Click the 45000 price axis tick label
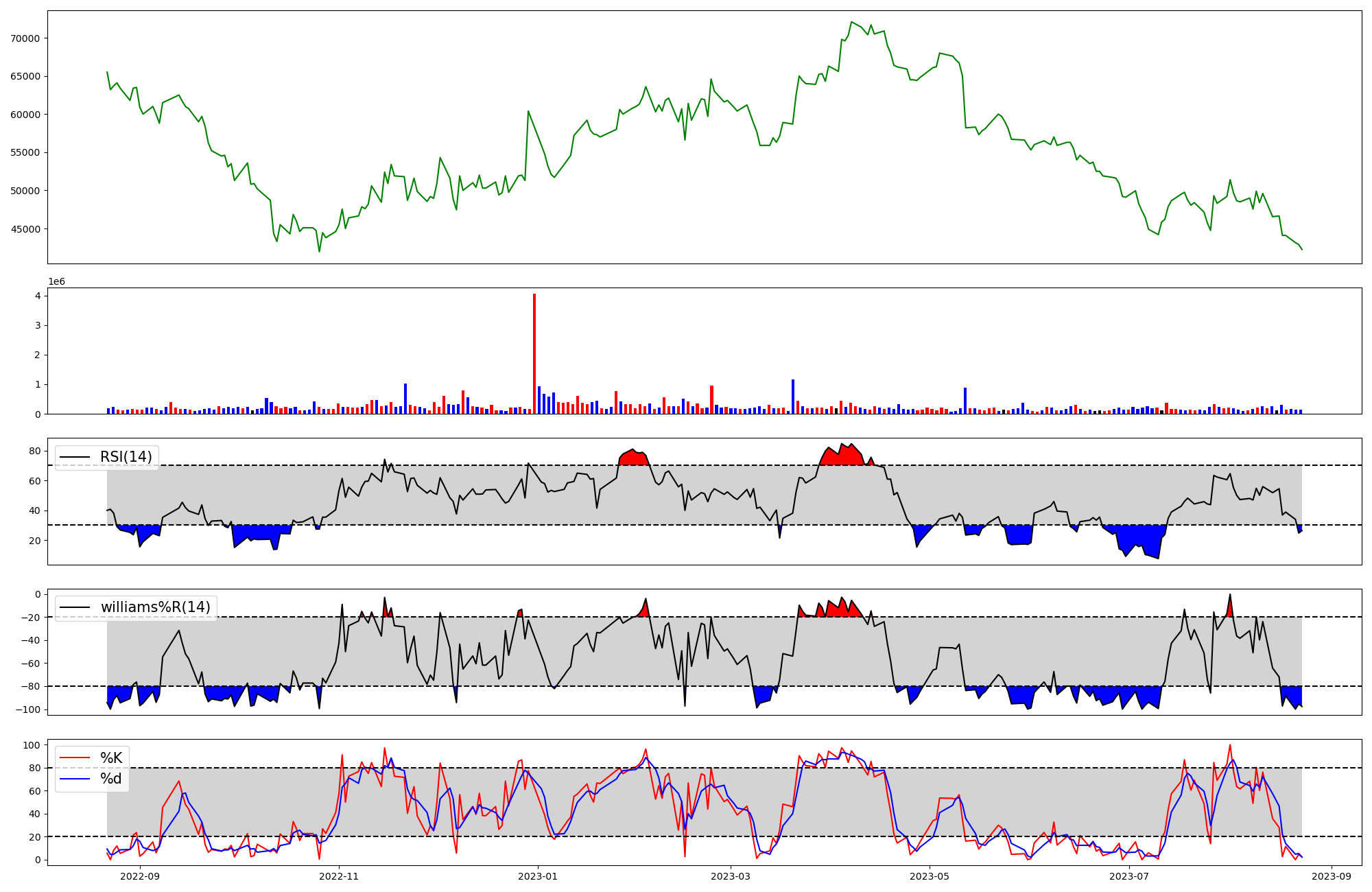Image resolution: width=1372 pixels, height=892 pixels. [25, 229]
